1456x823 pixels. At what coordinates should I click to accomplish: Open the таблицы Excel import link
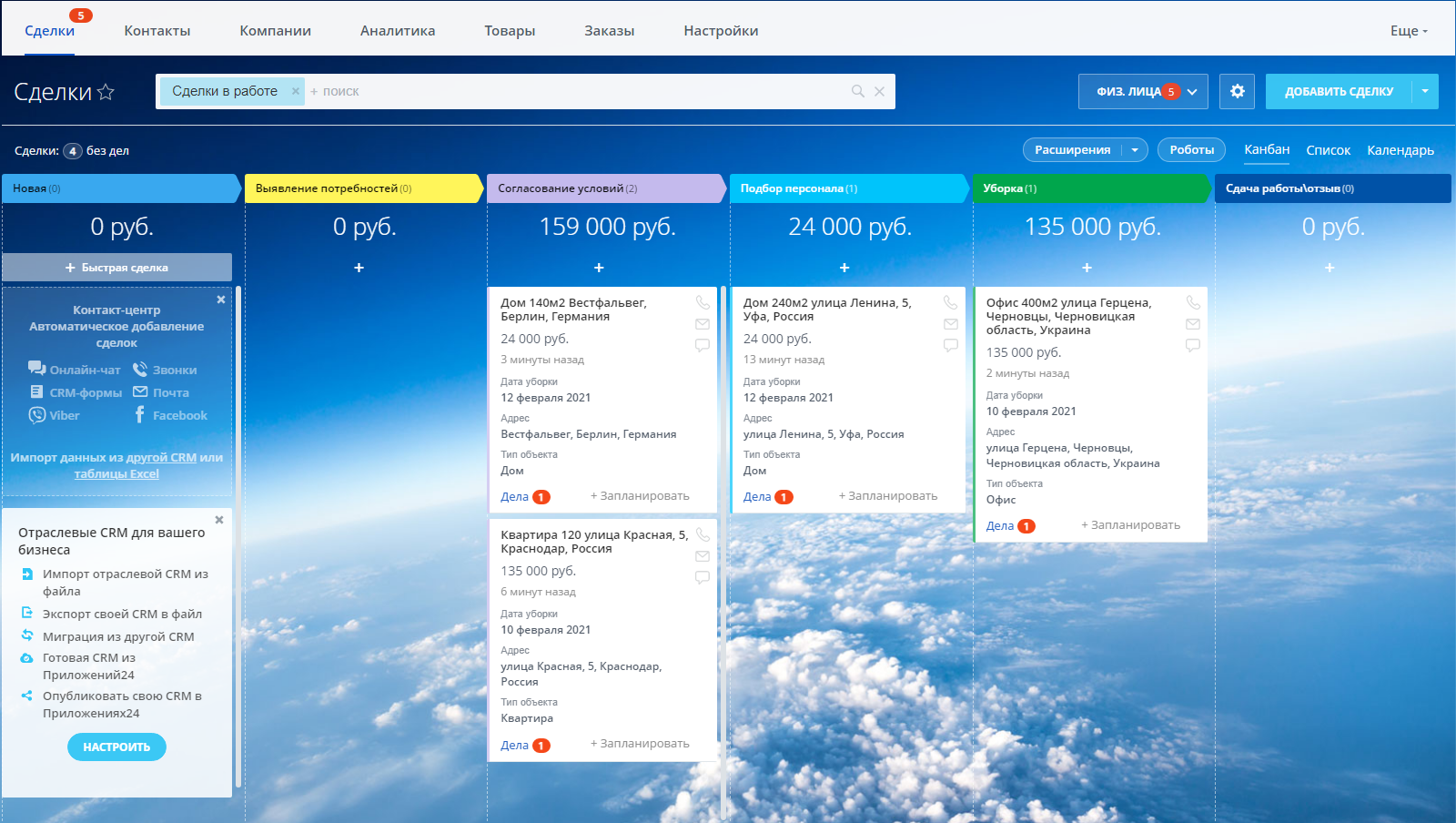pos(116,473)
